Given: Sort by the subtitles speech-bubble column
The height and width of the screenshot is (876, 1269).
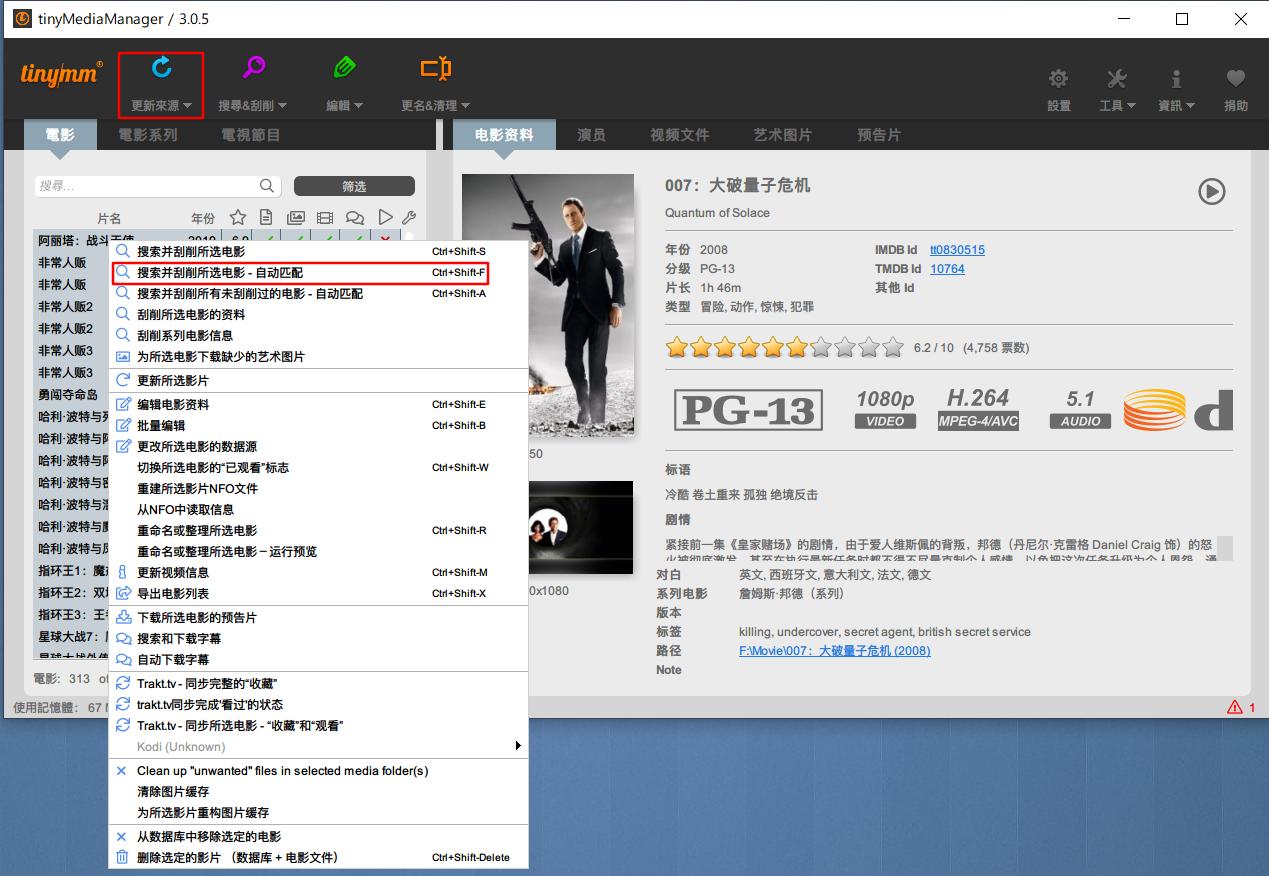Looking at the screenshot, I should click(x=355, y=217).
